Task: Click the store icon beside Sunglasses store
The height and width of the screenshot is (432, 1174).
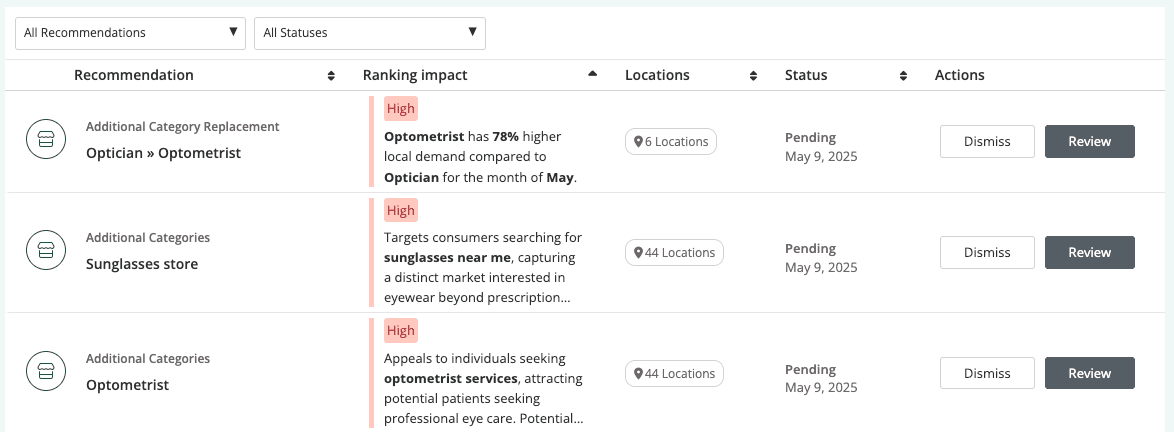Action: click(x=46, y=252)
